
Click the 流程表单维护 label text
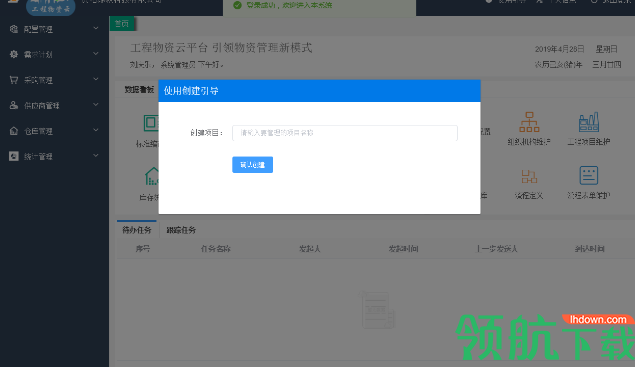[588, 195]
